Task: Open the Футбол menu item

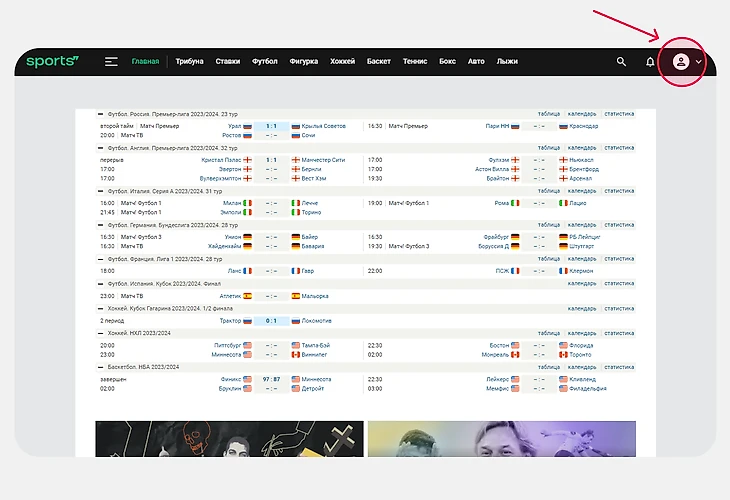Action: pos(265,62)
